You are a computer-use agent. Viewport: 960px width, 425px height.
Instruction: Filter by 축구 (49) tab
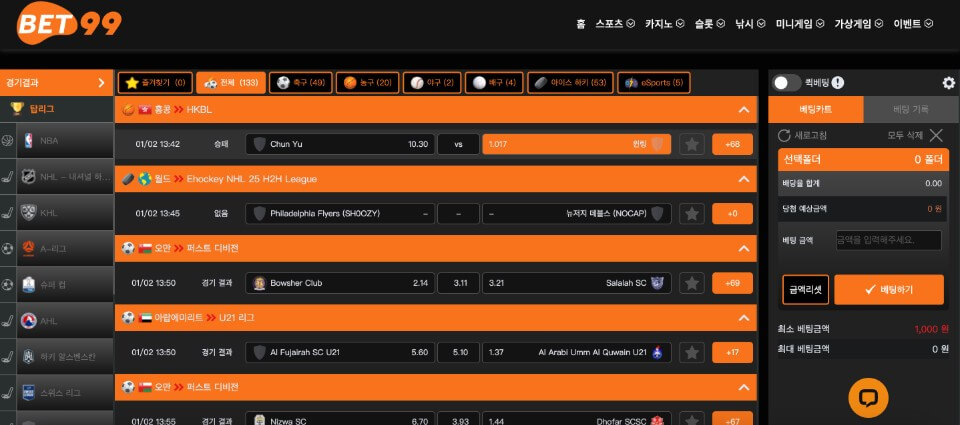(x=301, y=83)
